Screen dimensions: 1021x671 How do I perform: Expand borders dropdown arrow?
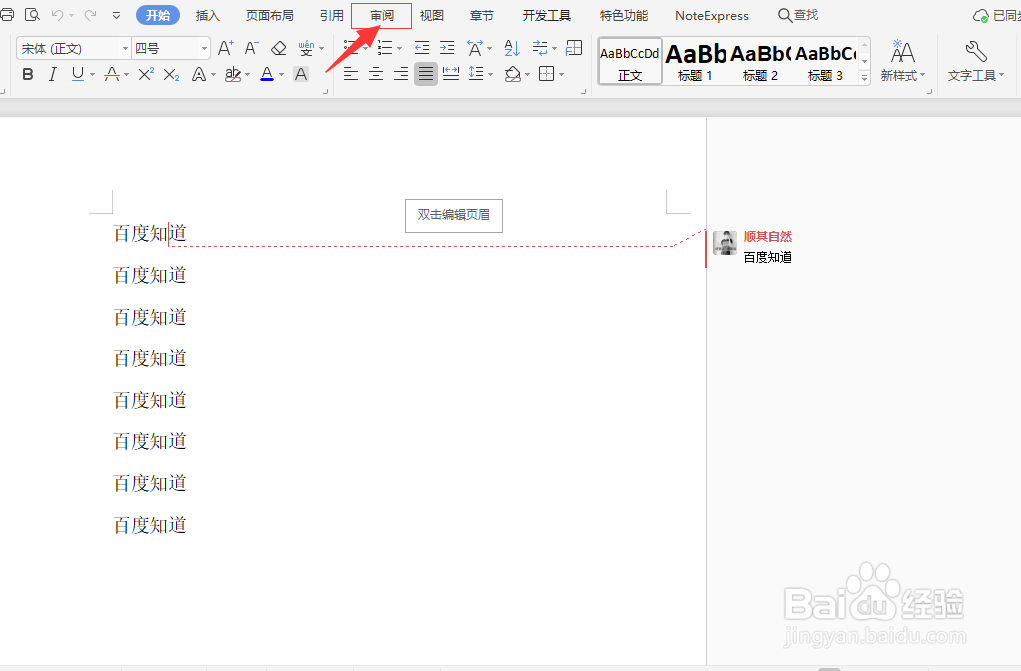(561, 74)
